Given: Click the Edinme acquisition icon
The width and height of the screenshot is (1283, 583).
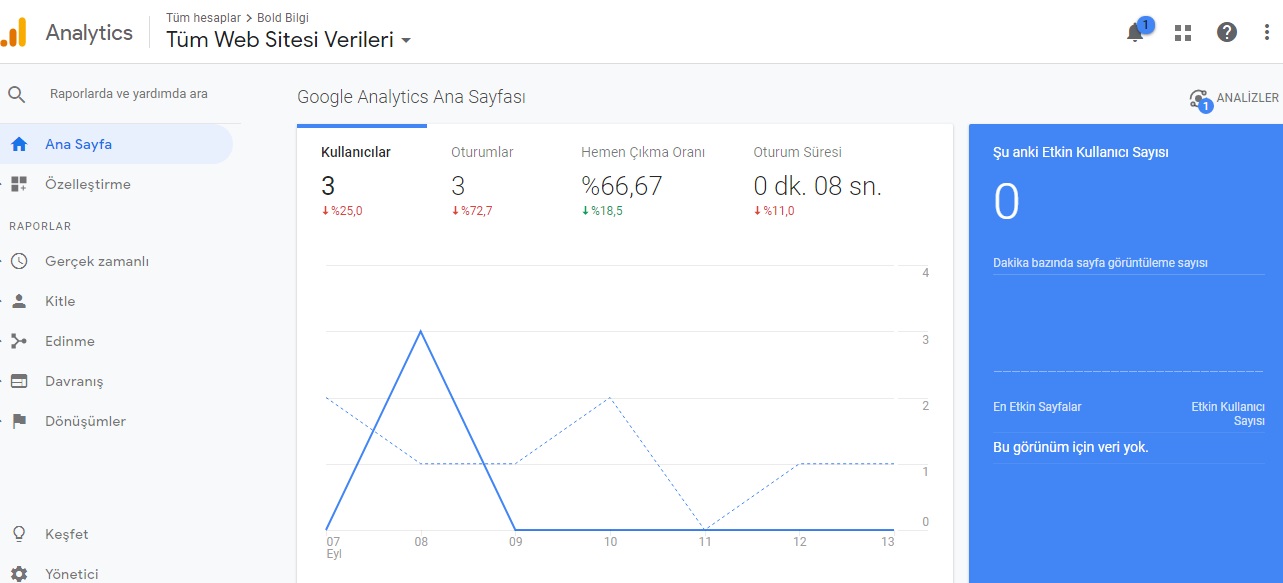Looking at the screenshot, I should [19, 341].
